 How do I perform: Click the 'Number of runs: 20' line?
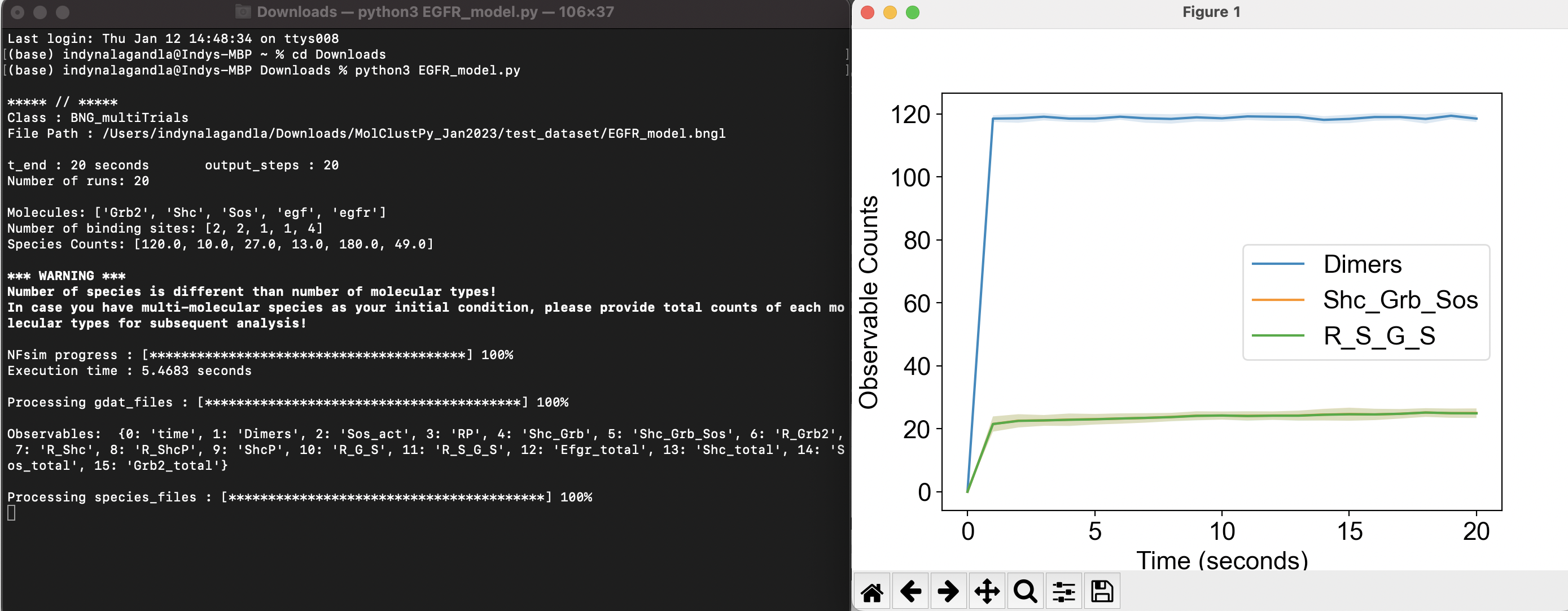[78, 181]
